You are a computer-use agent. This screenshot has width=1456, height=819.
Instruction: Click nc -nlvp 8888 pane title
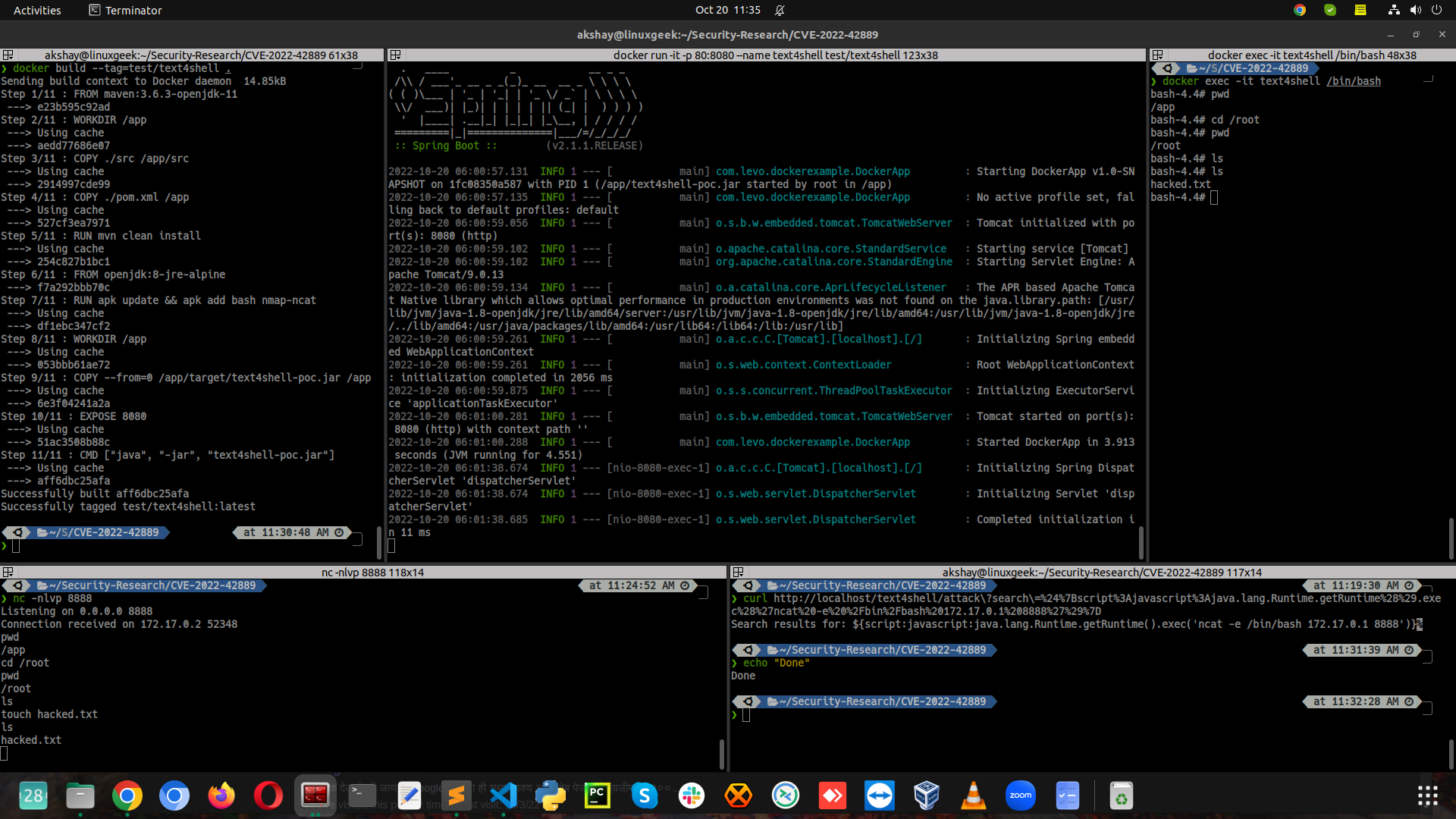372,573
